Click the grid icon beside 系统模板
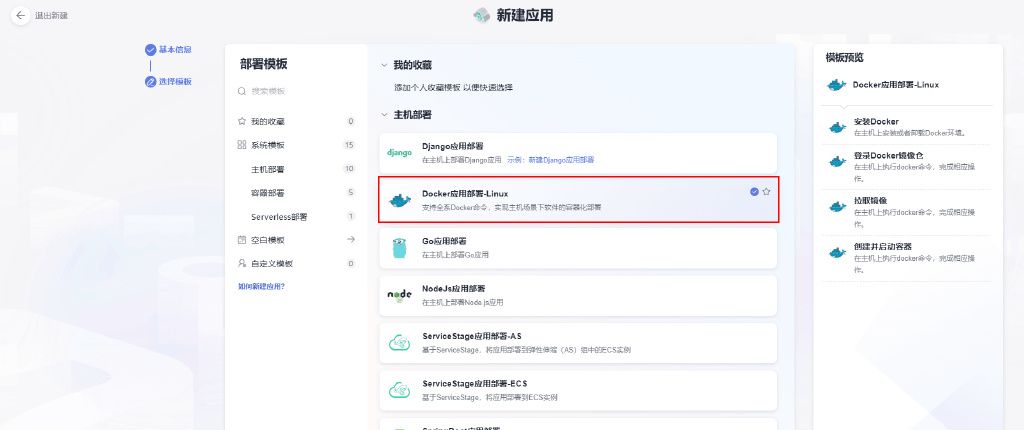Screen dimensions: 1024x430 pos(242,145)
